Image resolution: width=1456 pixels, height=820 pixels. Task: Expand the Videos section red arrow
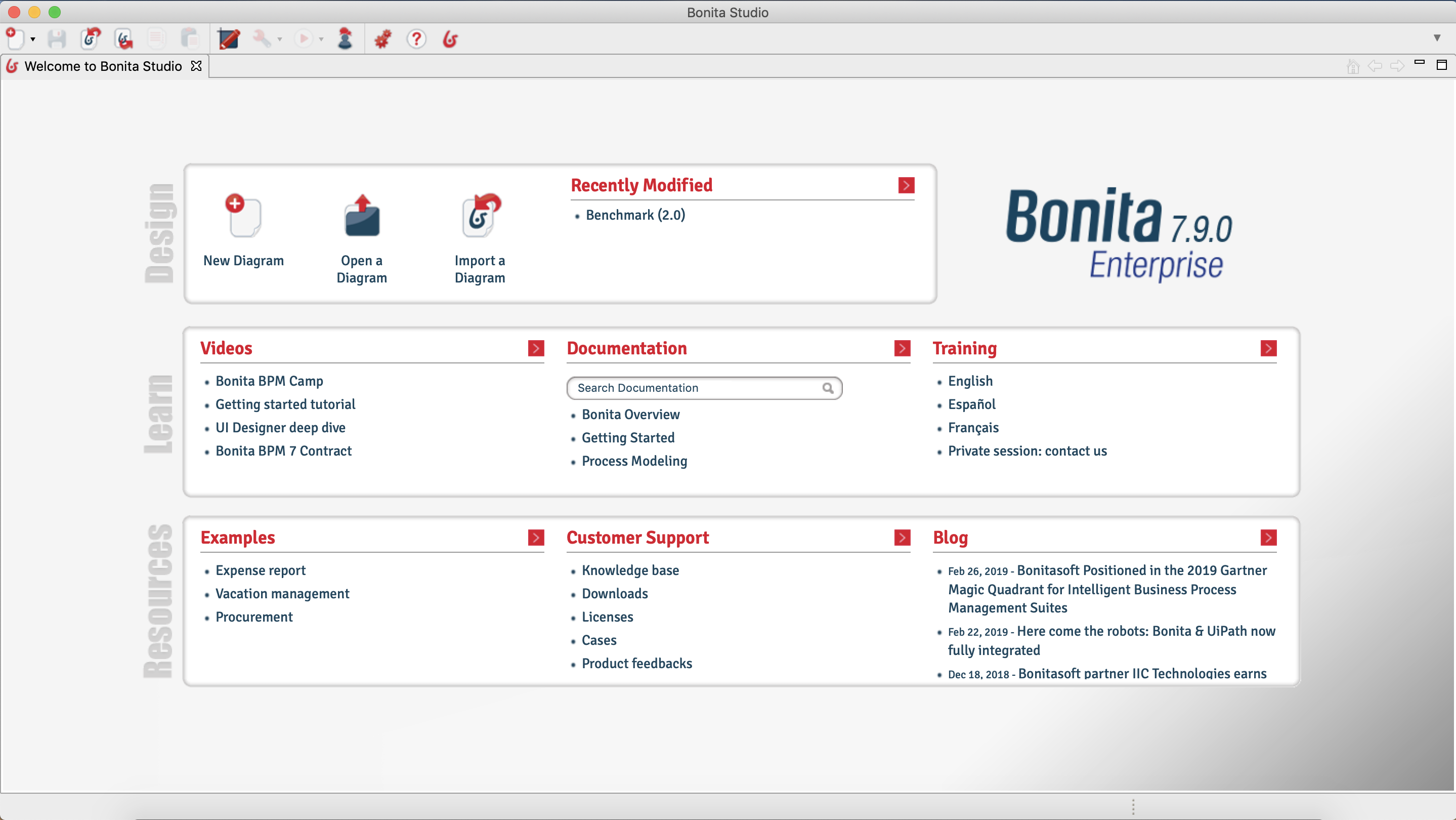coord(535,348)
